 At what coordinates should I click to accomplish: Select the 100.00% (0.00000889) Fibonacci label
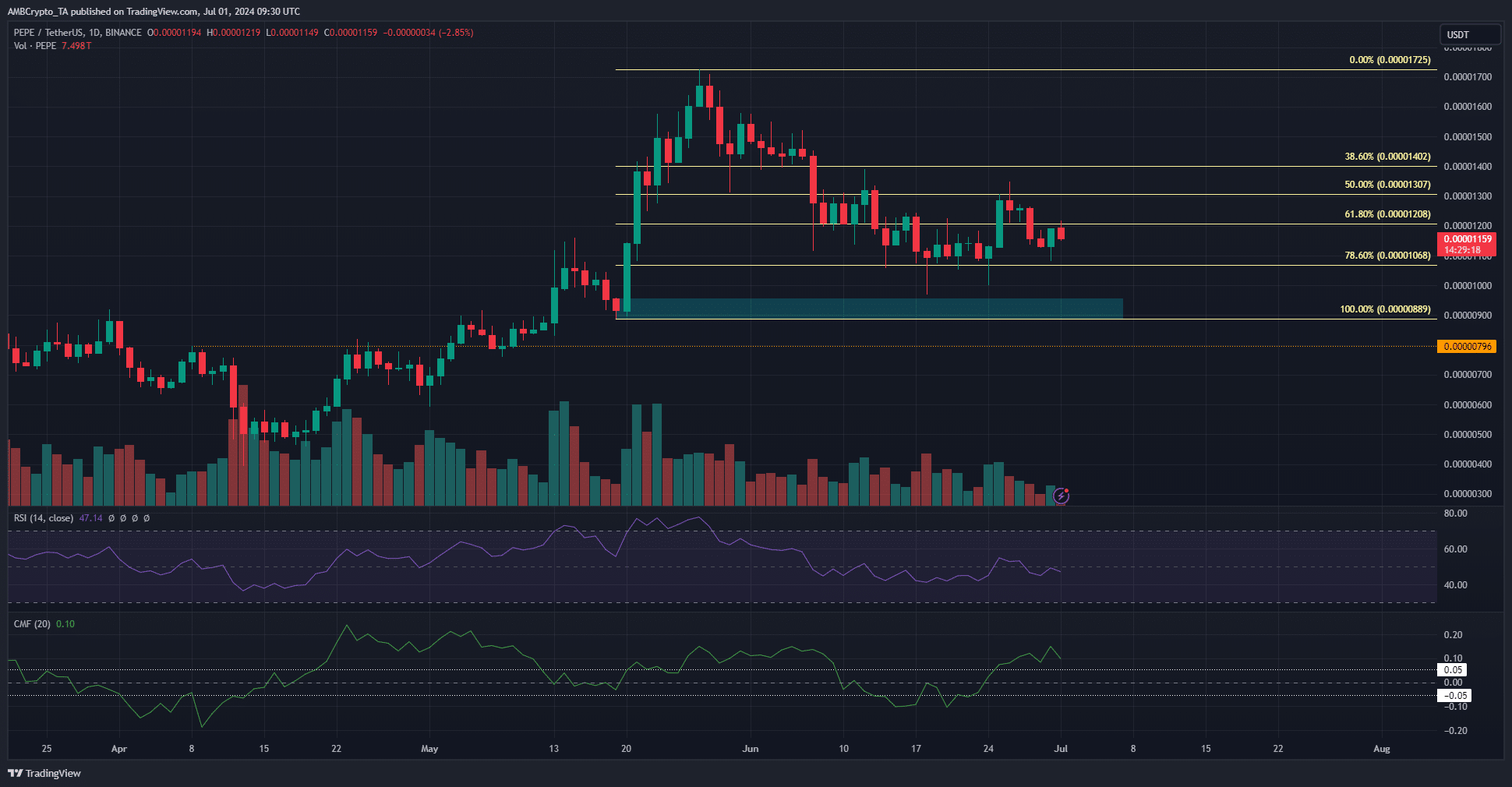click(1385, 309)
